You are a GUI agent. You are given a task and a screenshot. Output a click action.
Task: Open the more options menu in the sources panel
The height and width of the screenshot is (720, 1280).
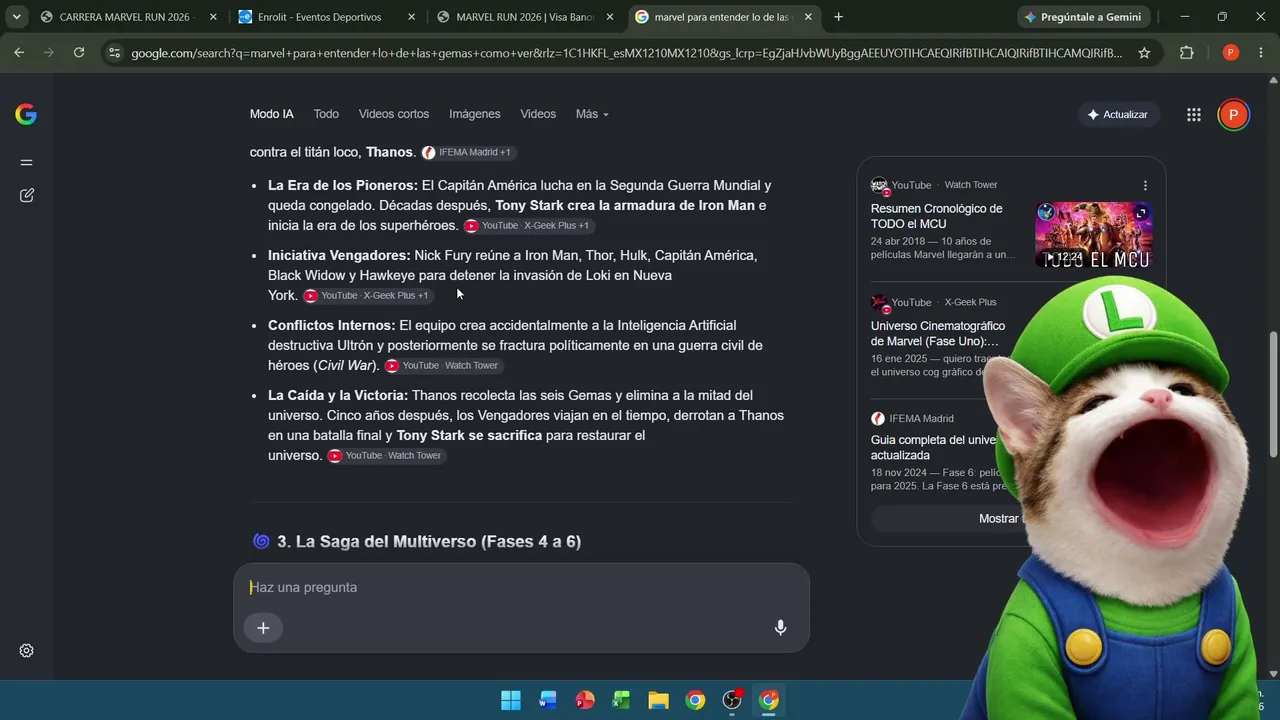coord(1145,185)
